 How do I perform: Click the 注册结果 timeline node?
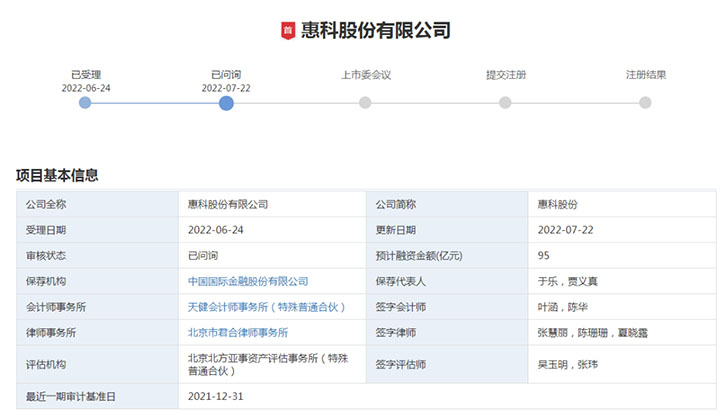click(645, 103)
